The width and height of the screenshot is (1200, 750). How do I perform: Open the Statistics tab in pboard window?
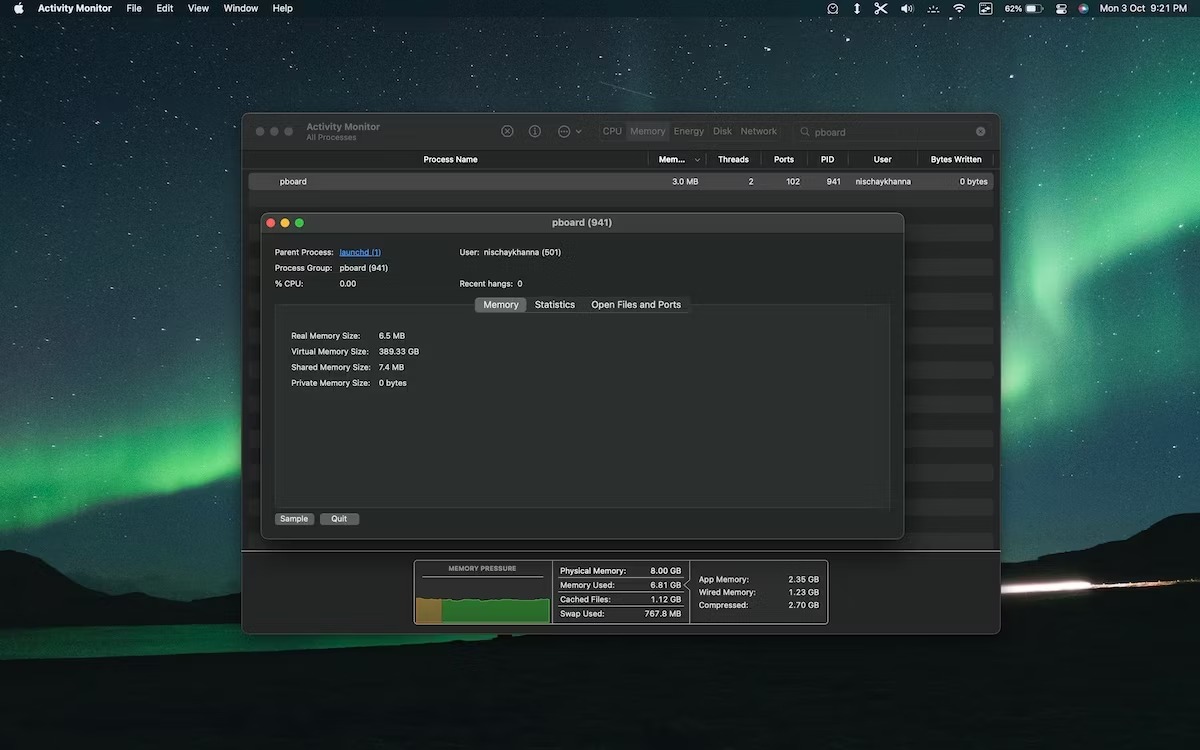(x=555, y=305)
